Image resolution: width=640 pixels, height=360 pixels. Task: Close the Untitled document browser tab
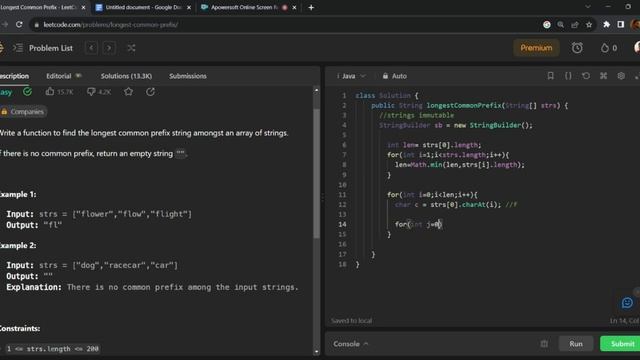(189, 8)
